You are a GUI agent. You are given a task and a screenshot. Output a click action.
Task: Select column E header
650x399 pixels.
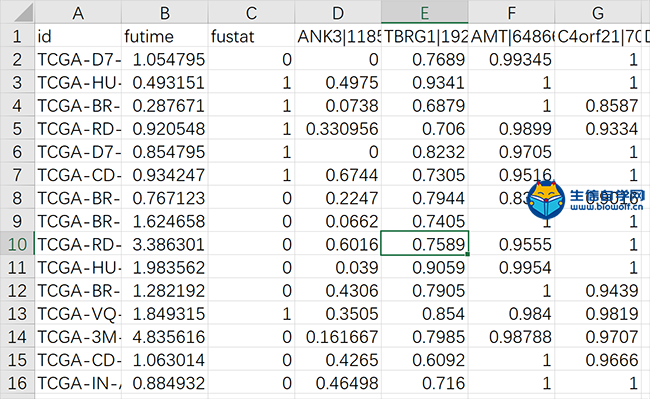[x=425, y=12]
